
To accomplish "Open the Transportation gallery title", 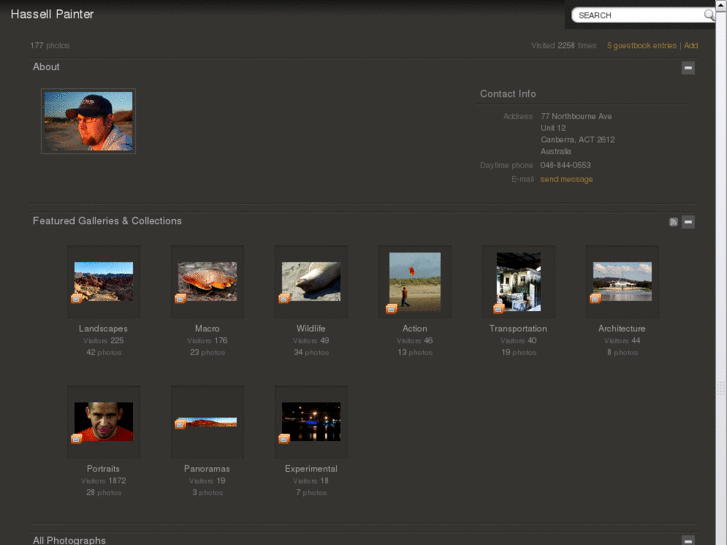I will click(518, 328).
